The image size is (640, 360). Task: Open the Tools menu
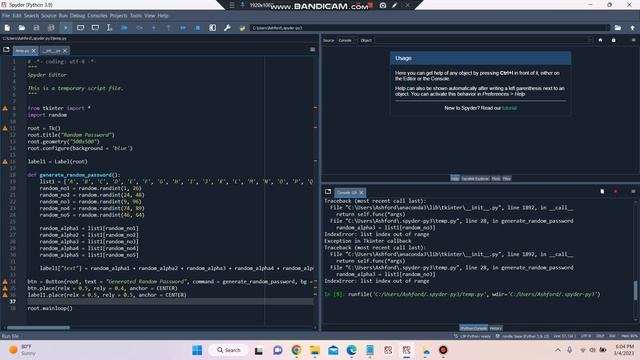[x=136, y=16]
